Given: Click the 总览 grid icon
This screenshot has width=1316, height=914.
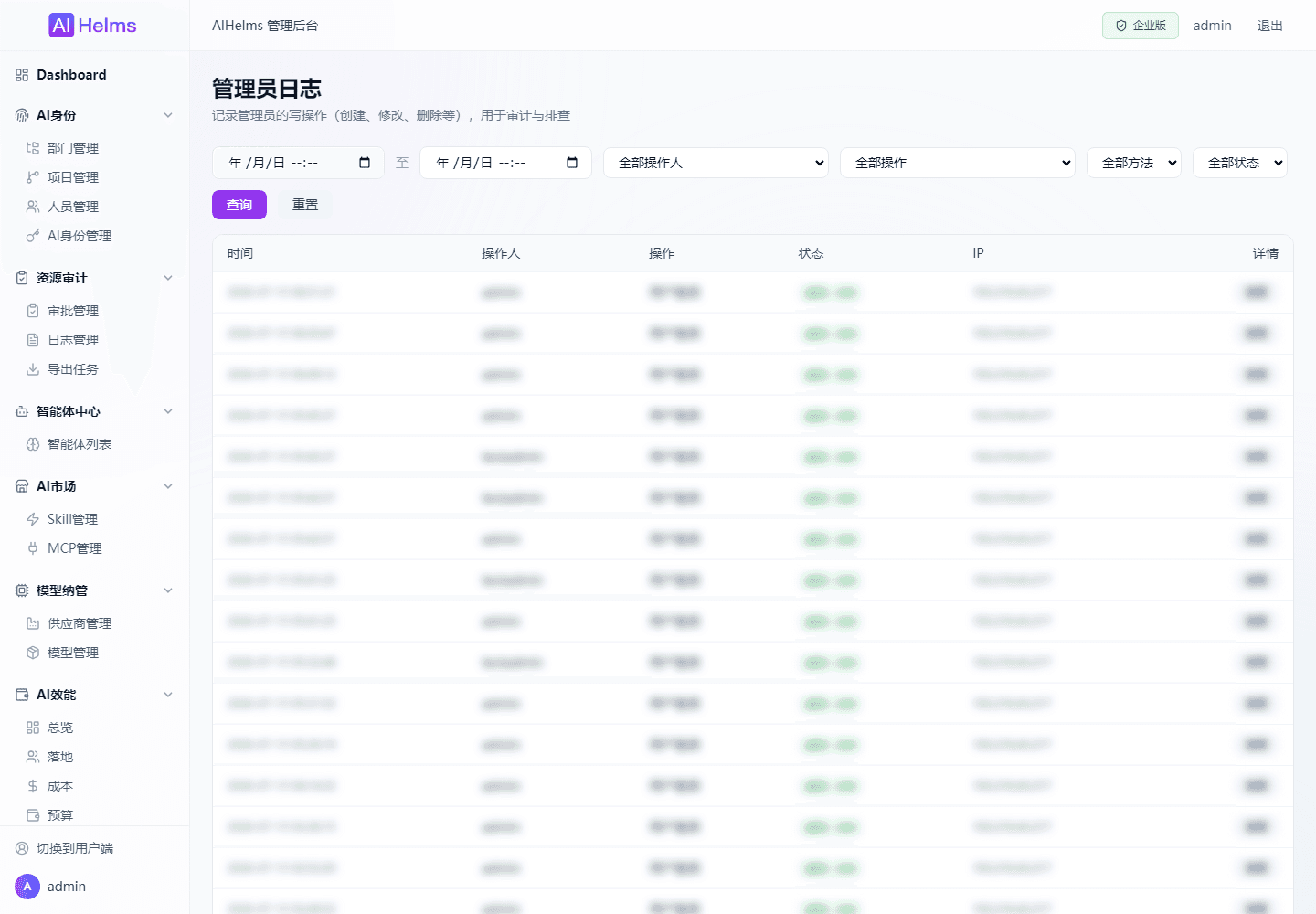Looking at the screenshot, I should (x=33, y=728).
